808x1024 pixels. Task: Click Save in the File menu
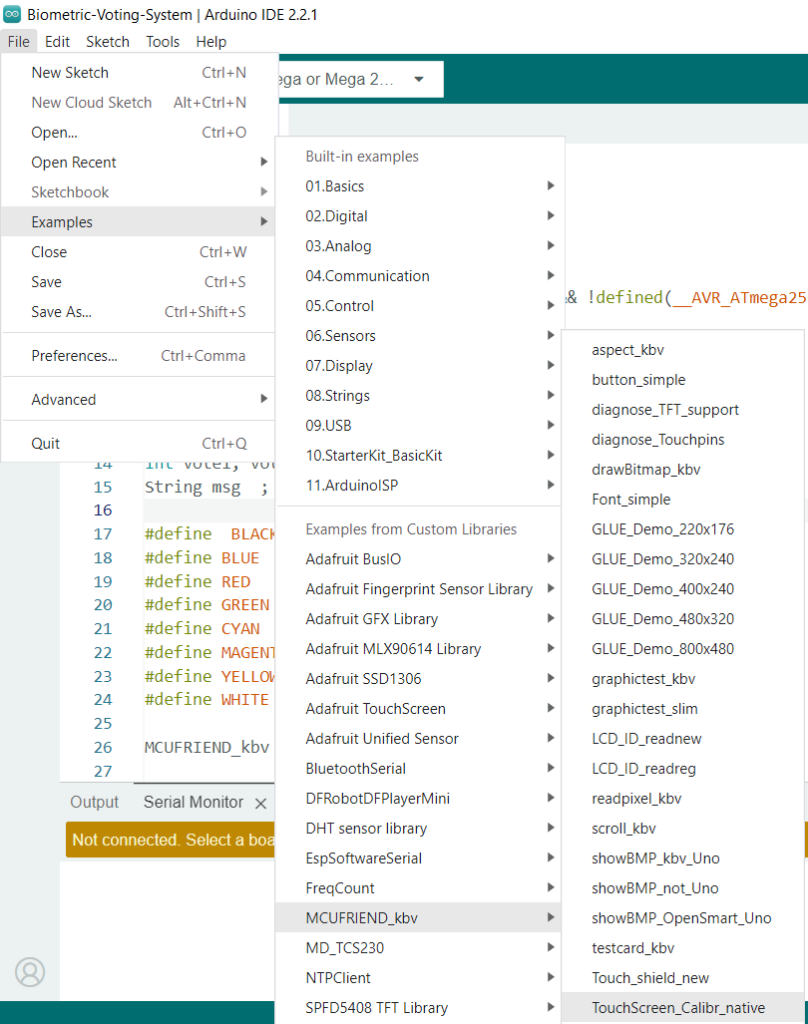point(138,282)
